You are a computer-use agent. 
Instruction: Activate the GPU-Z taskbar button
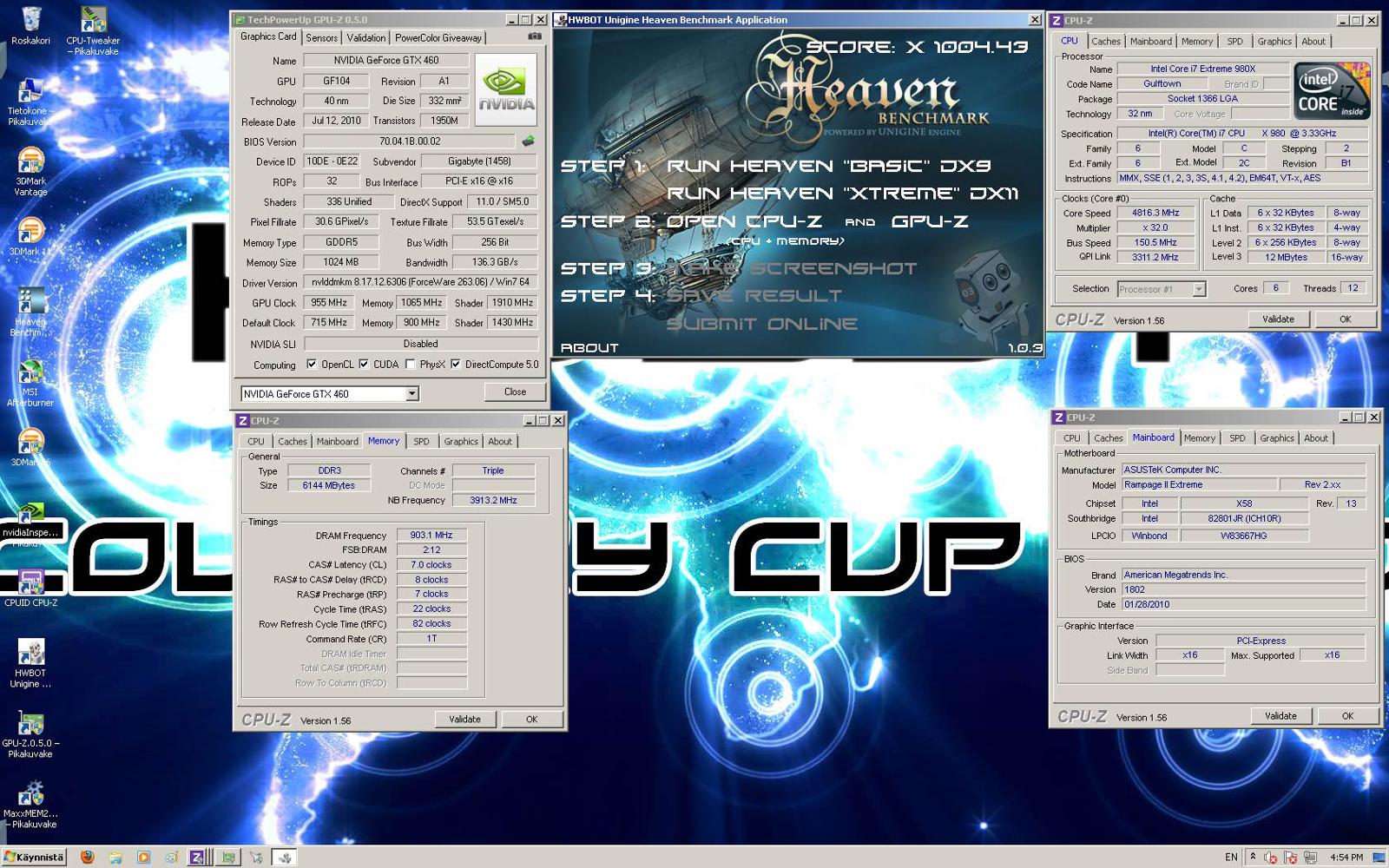228,857
